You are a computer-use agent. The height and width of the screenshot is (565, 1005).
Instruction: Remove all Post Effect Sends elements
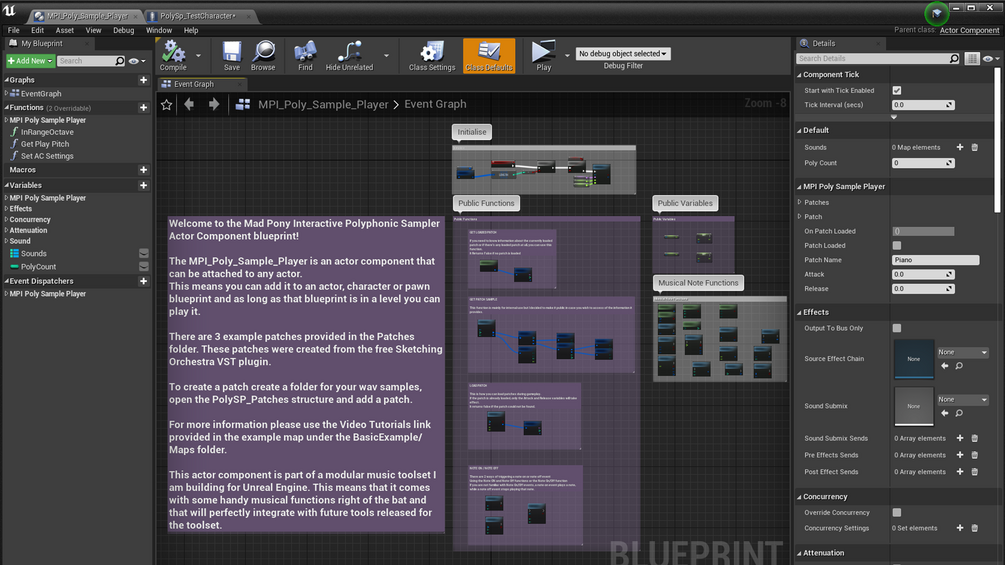tap(975, 471)
